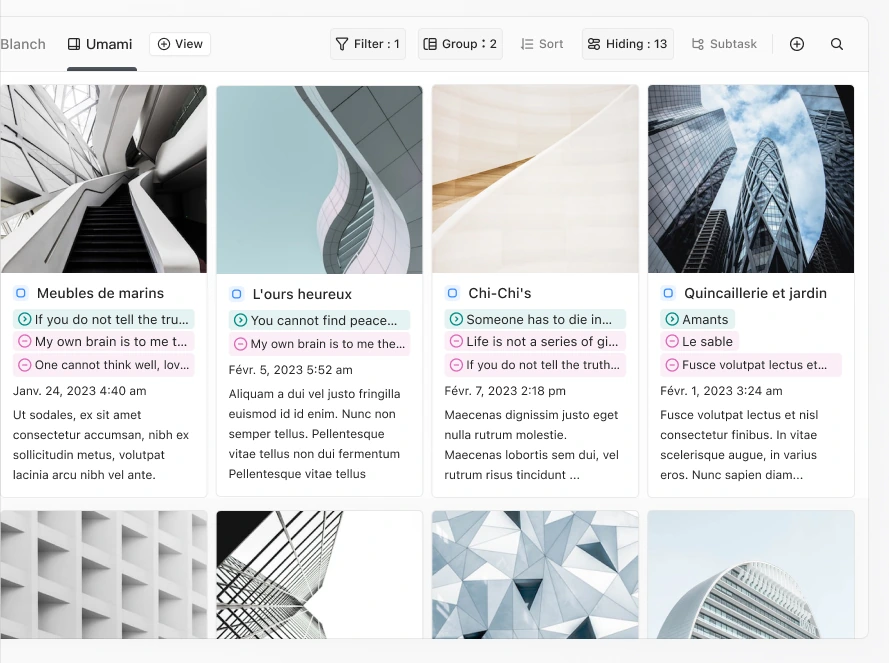The width and height of the screenshot is (889, 663).
Task: Open the Group : 2 settings
Action: (x=460, y=44)
